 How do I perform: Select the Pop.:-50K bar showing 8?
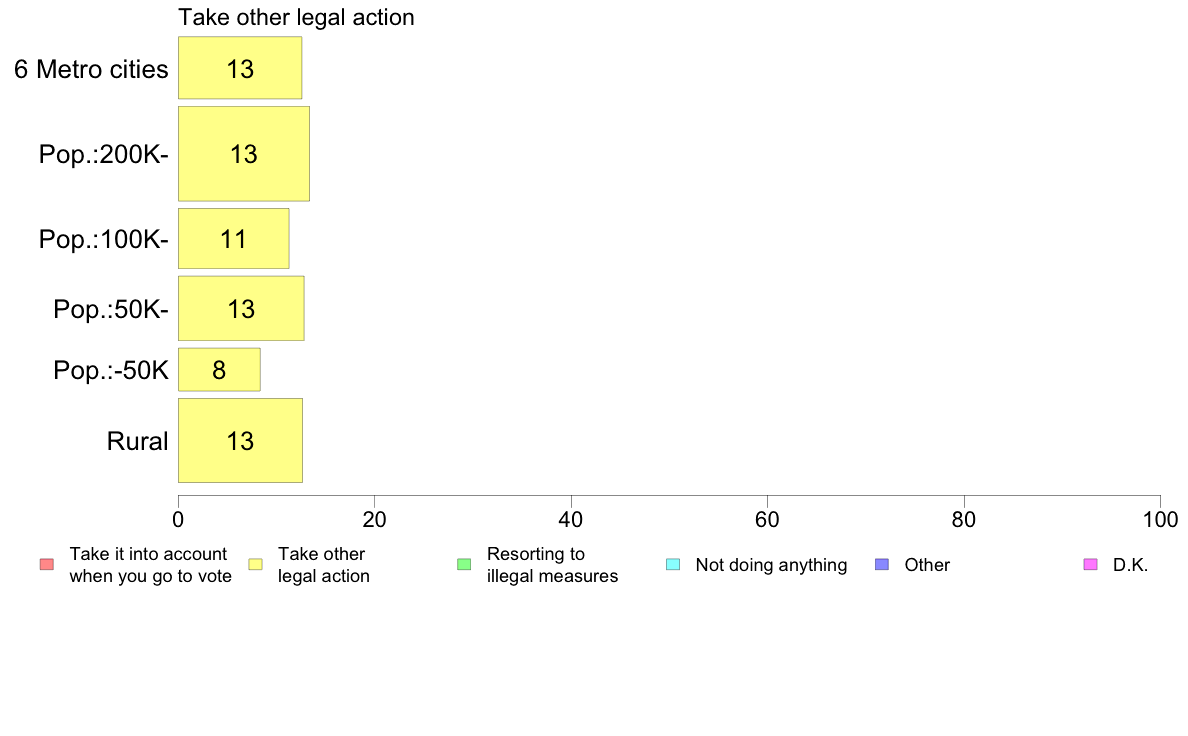click(x=219, y=370)
